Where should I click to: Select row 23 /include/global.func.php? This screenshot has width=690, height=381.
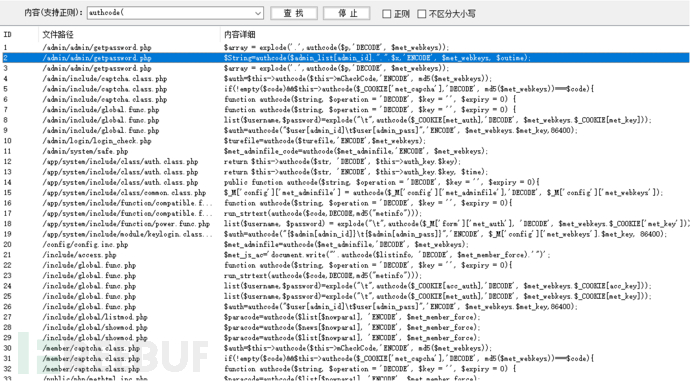tap(89, 275)
